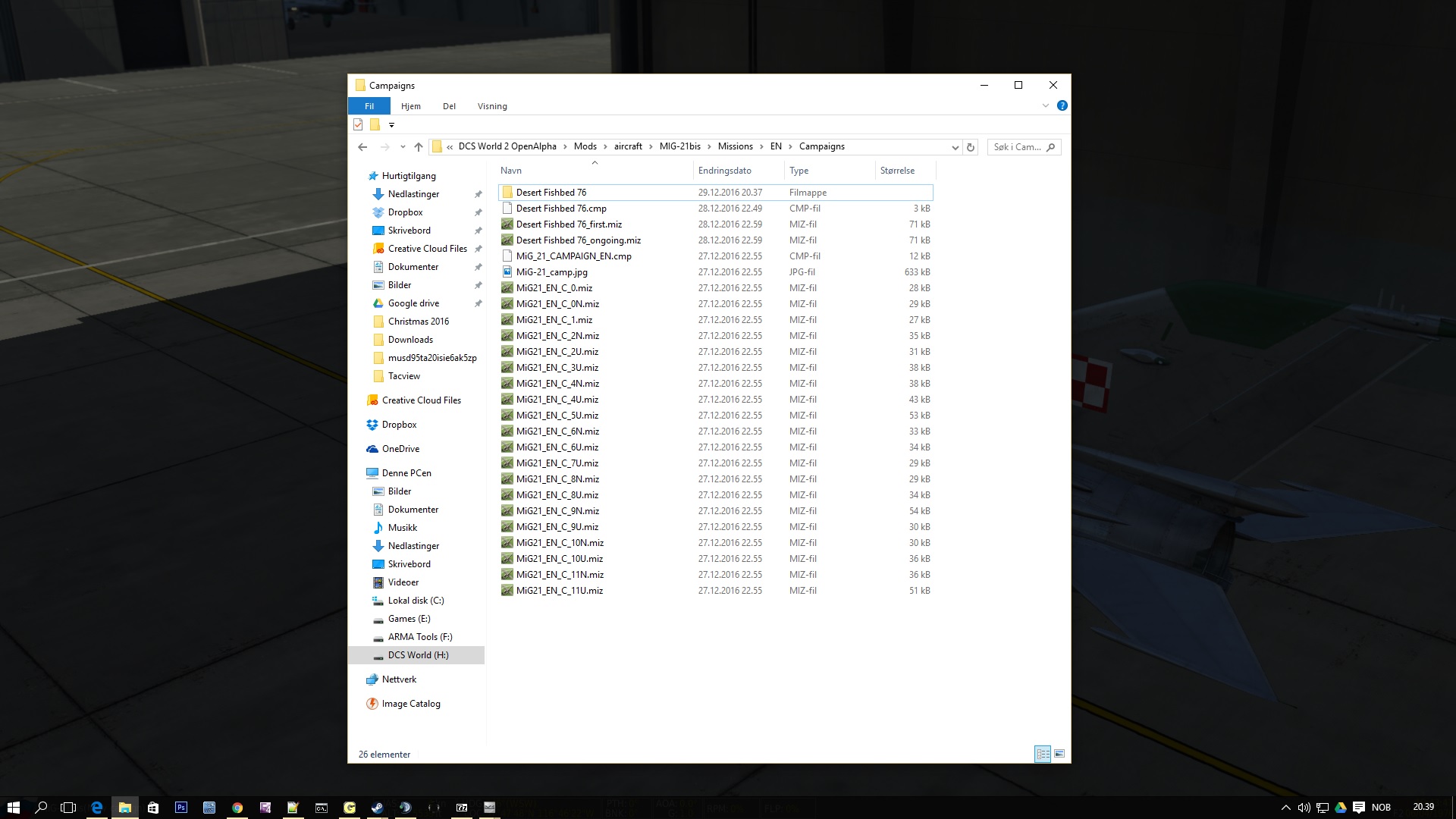Open 7-Zip from the taskbar
The width and height of the screenshot is (1456, 819).
click(x=461, y=808)
